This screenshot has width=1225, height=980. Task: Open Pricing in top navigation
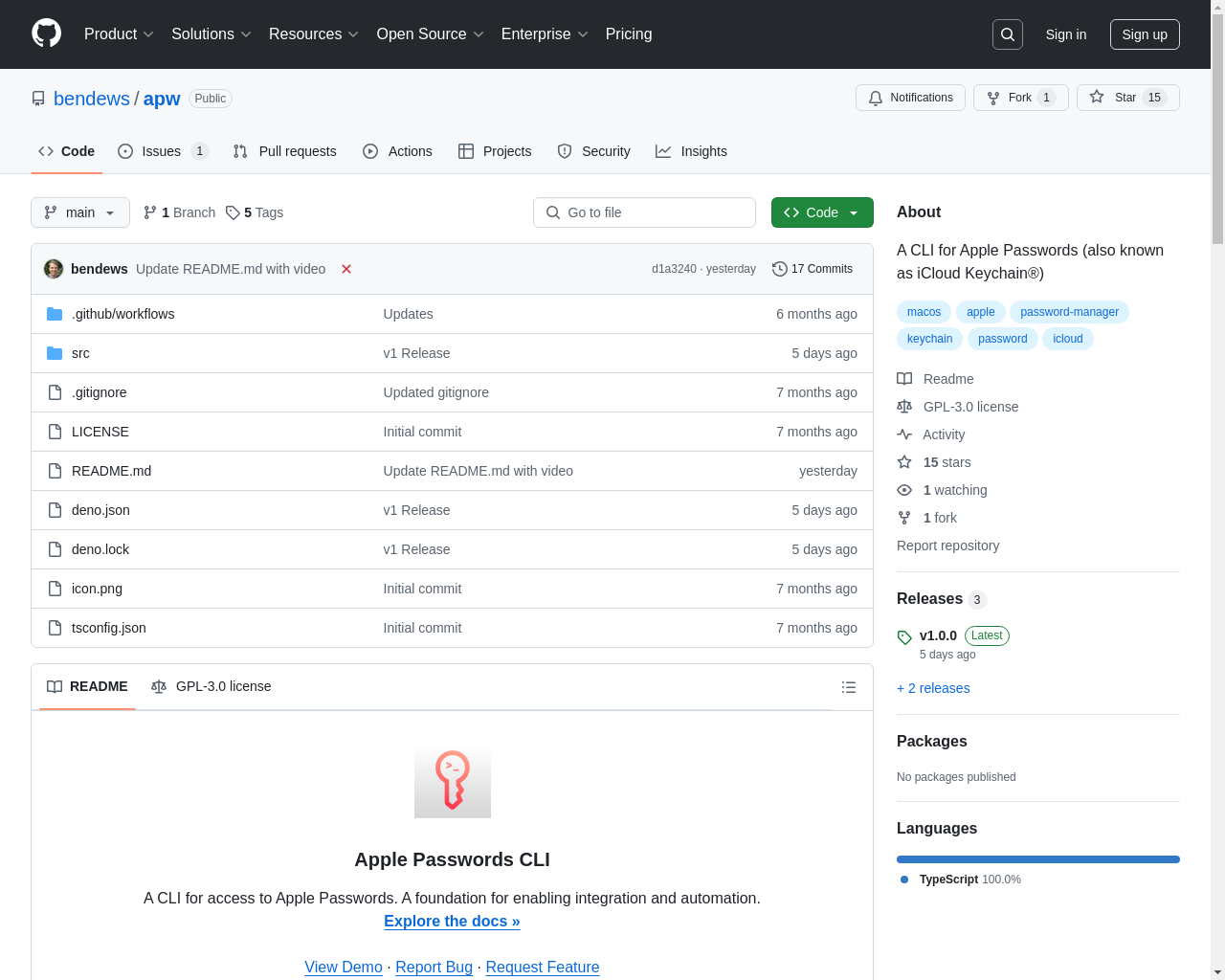629,34
